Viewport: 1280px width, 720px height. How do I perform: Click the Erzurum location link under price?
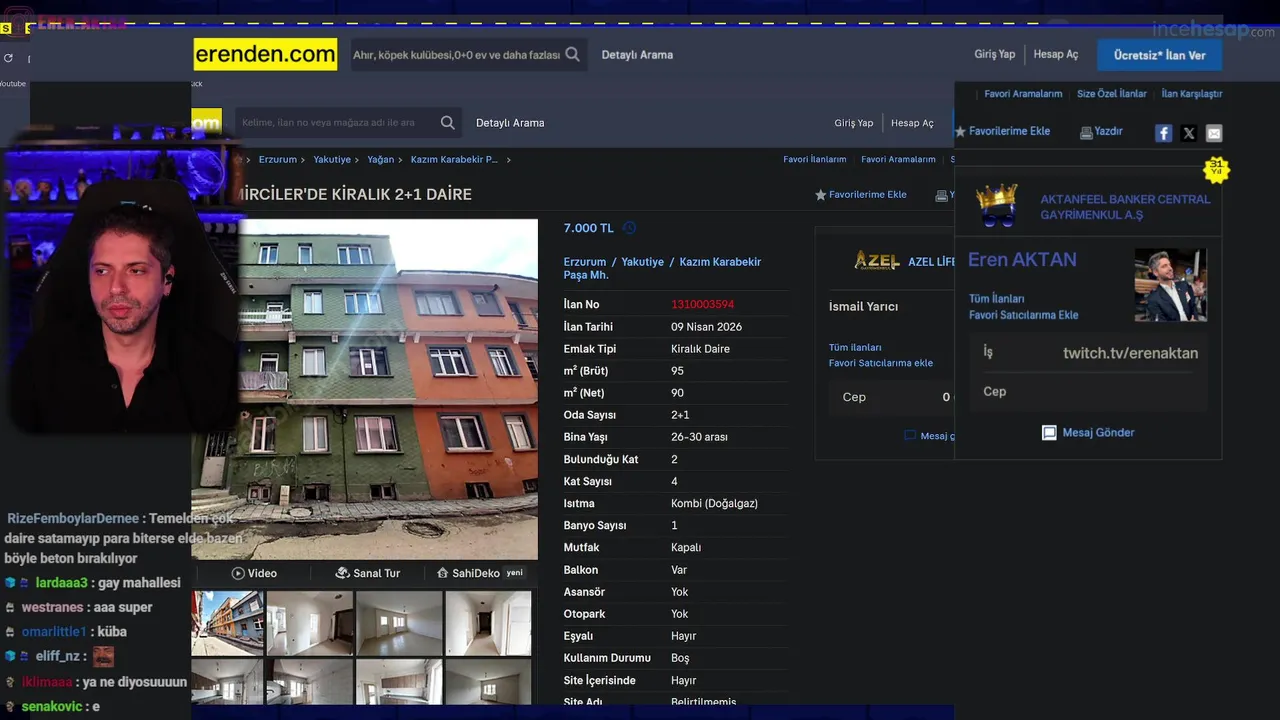click(585, 262)
